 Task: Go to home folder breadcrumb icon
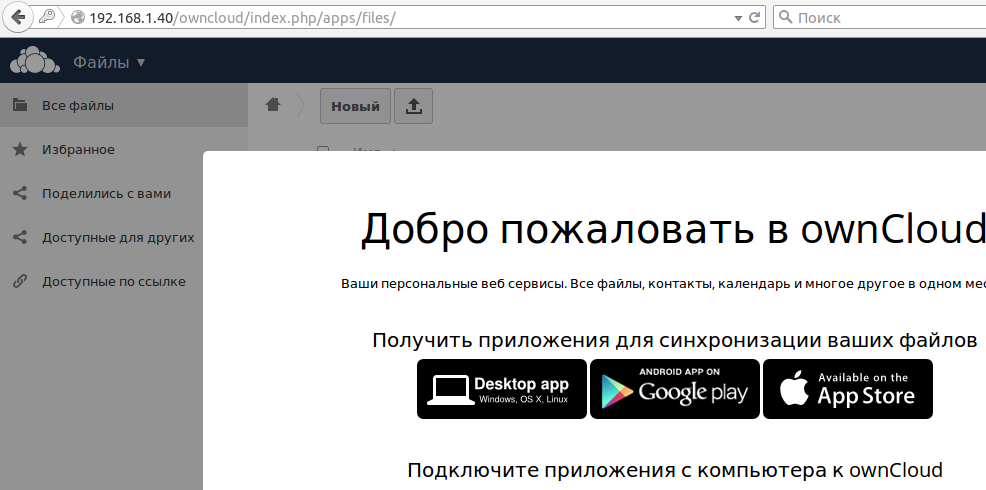pyautogui.click(x=272, y=104)
